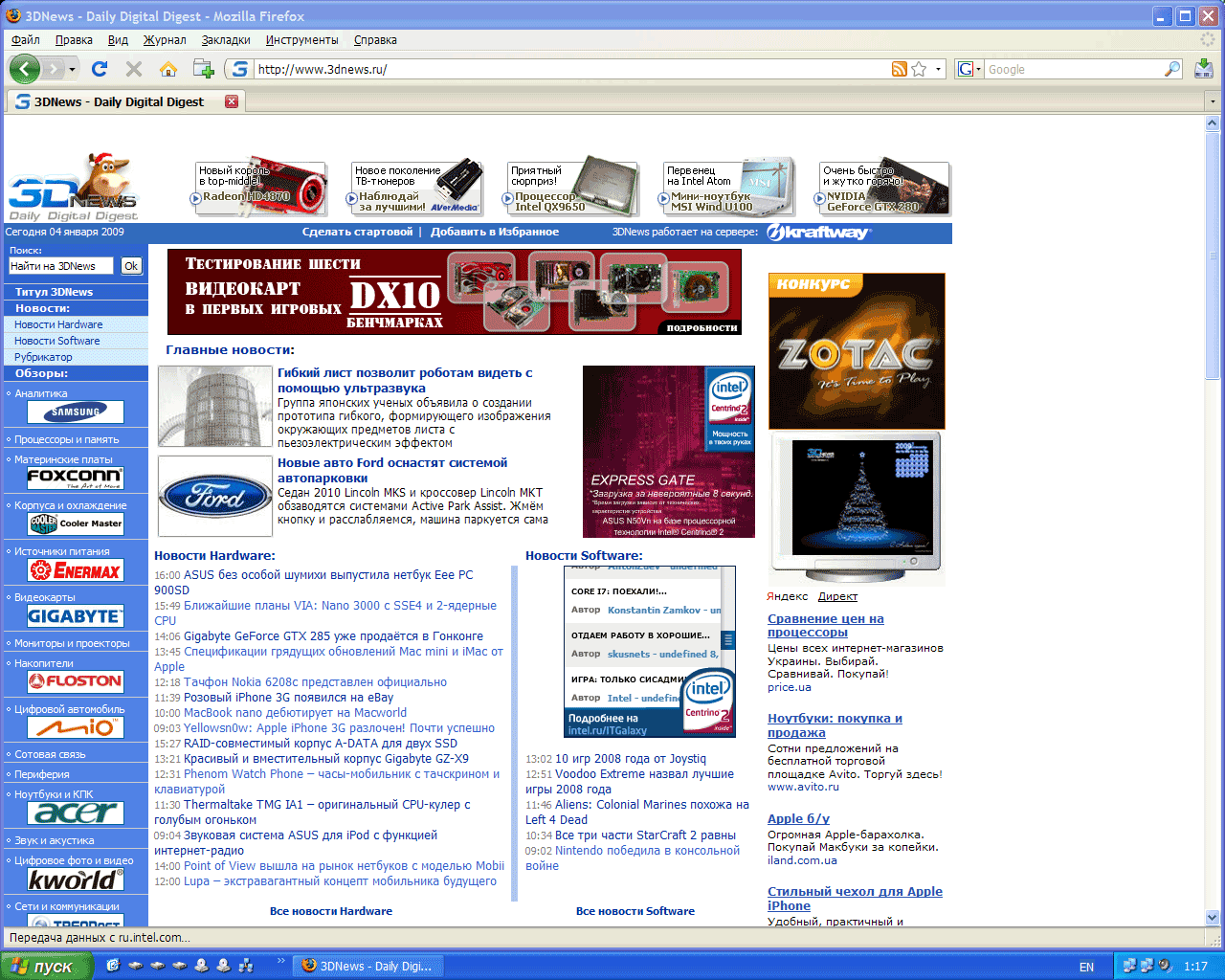The image size is (1225, 980).
Task: Click the page scrollbar down arrow
Action: tap(1213, 917)
